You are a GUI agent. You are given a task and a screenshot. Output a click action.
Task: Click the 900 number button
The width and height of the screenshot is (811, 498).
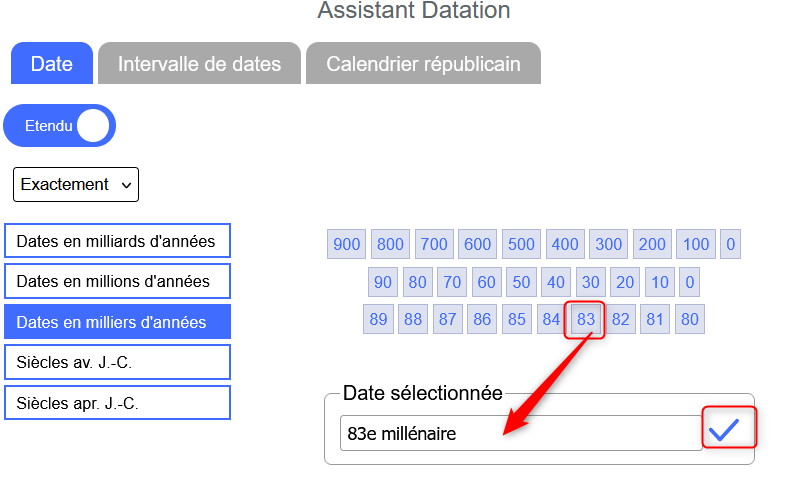pos(347,244)
